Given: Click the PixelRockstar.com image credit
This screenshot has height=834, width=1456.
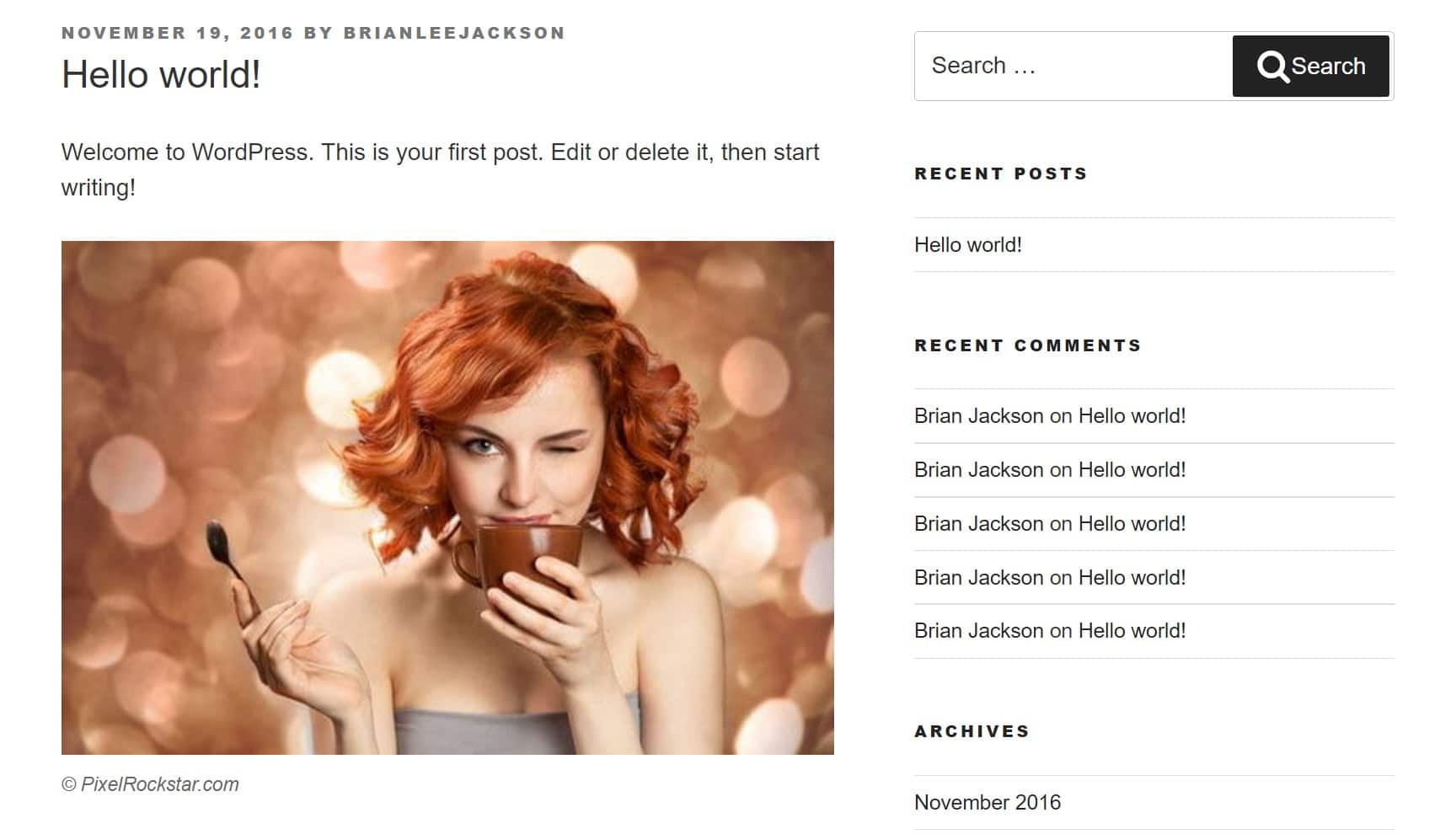Looking at the screenshot, I should click(x=150, y=783).
